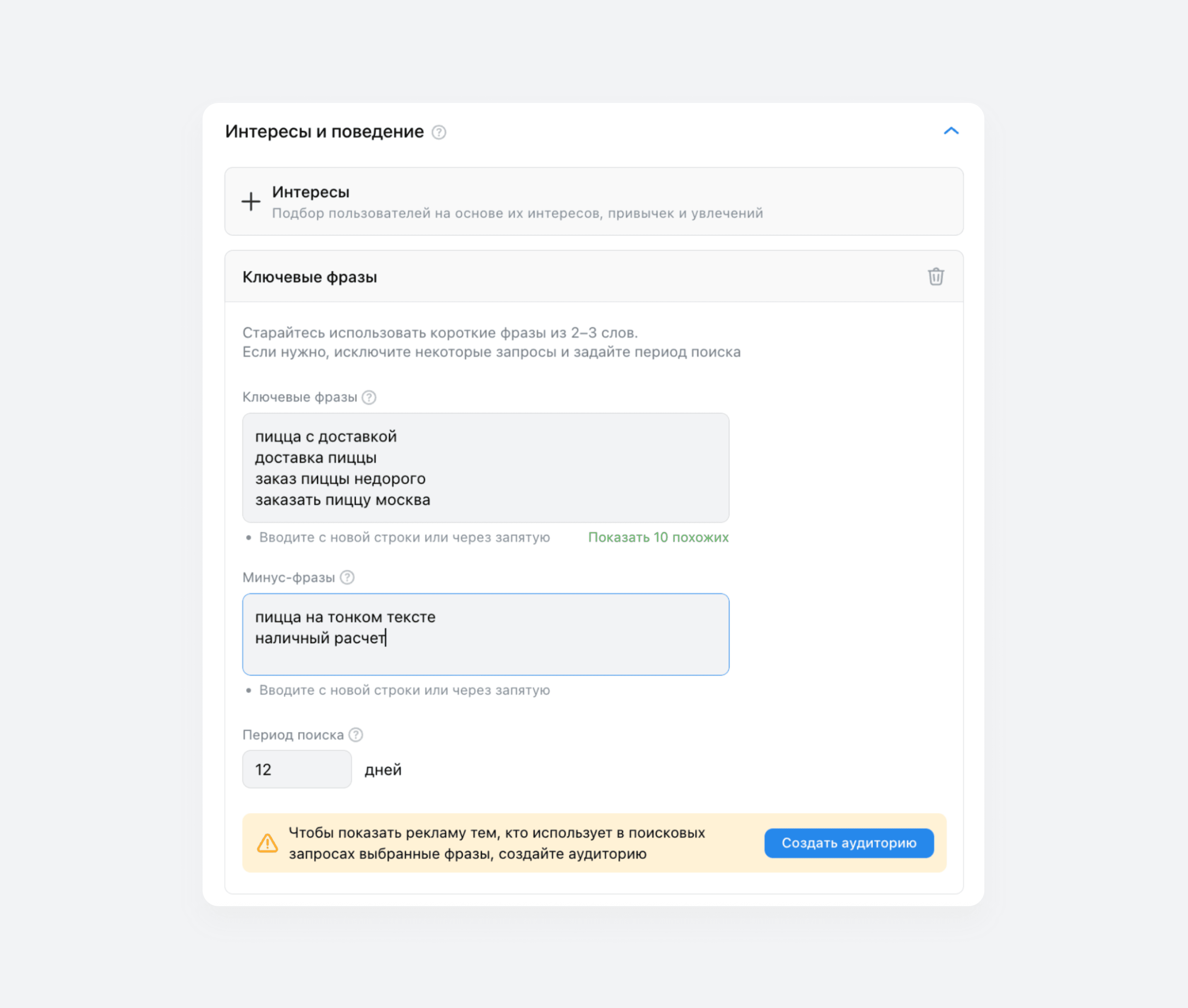Focus the Минус-фразы text area
The image size is (1188, 1008).
[485, 634]
